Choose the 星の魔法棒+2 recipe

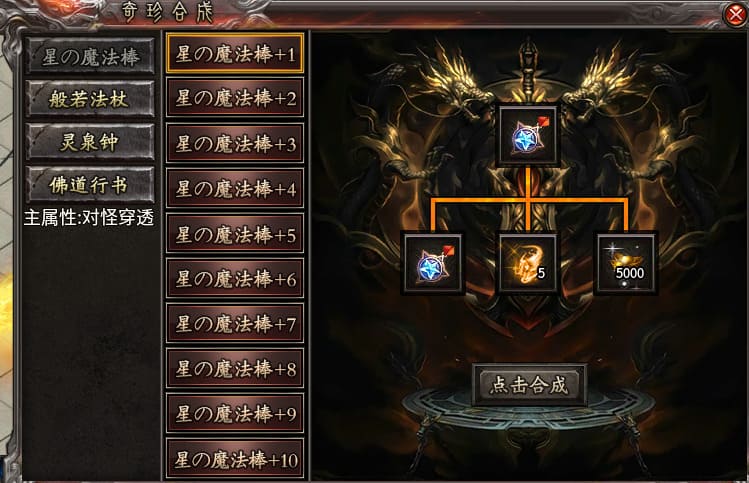pos(235,98)
